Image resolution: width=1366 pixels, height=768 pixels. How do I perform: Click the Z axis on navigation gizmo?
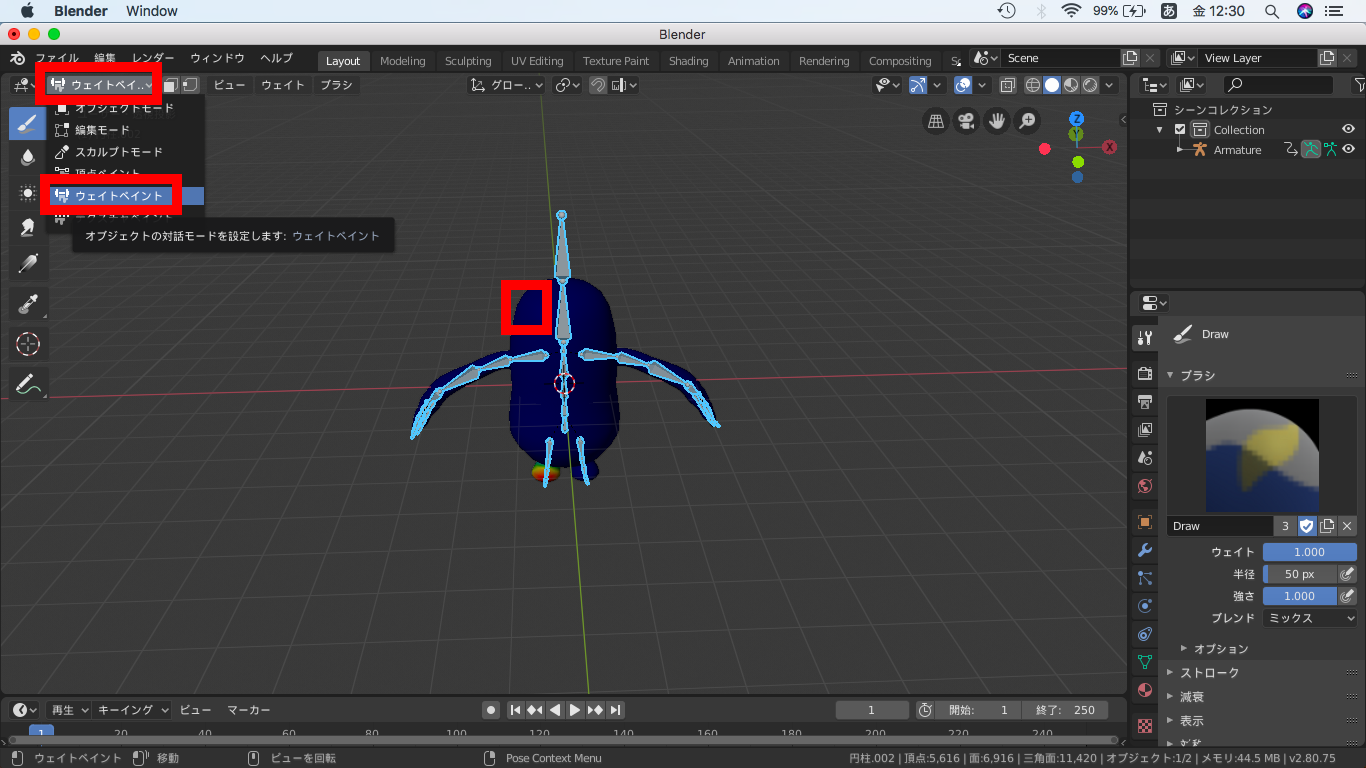[1076, 118]
